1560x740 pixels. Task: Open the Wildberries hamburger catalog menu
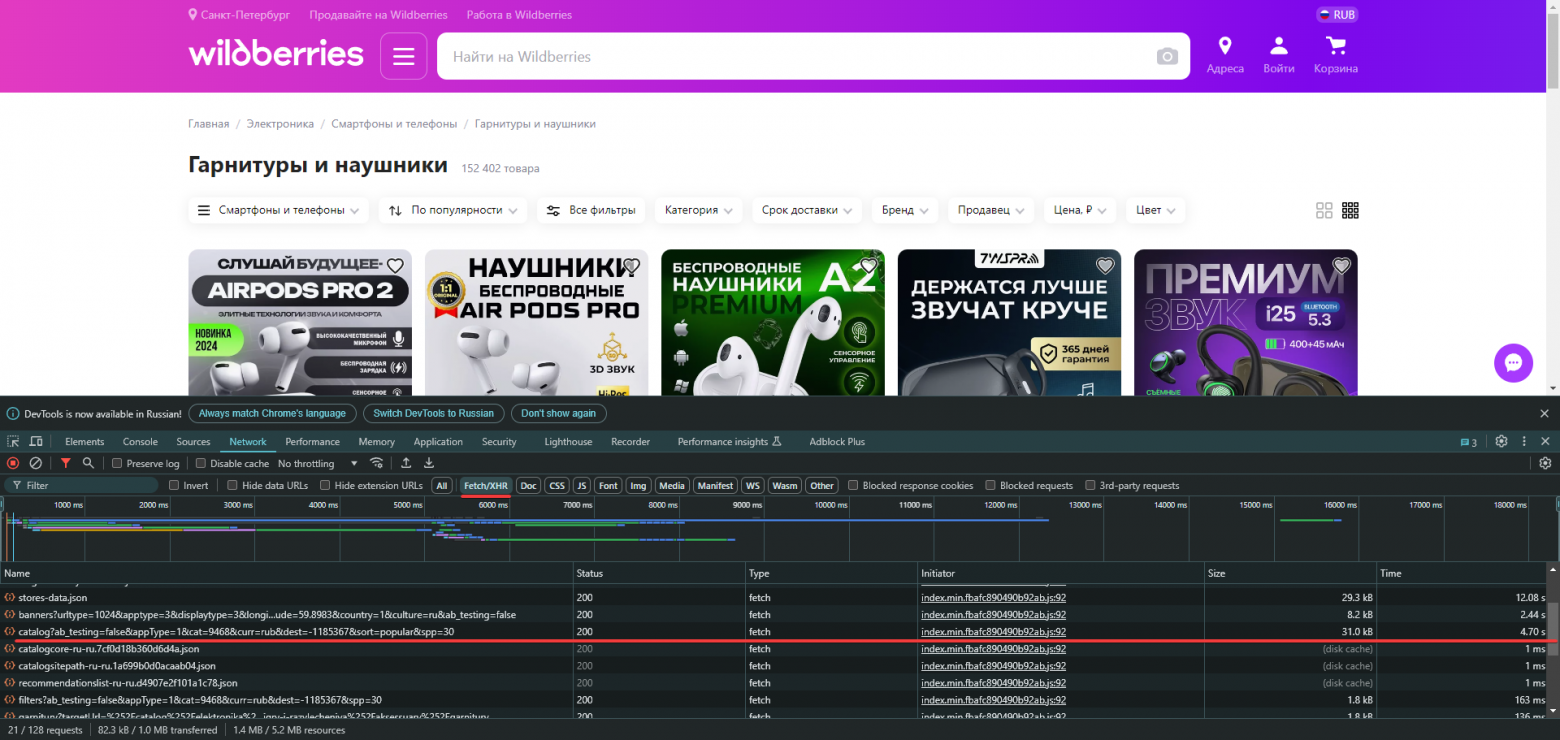point(403,56)
